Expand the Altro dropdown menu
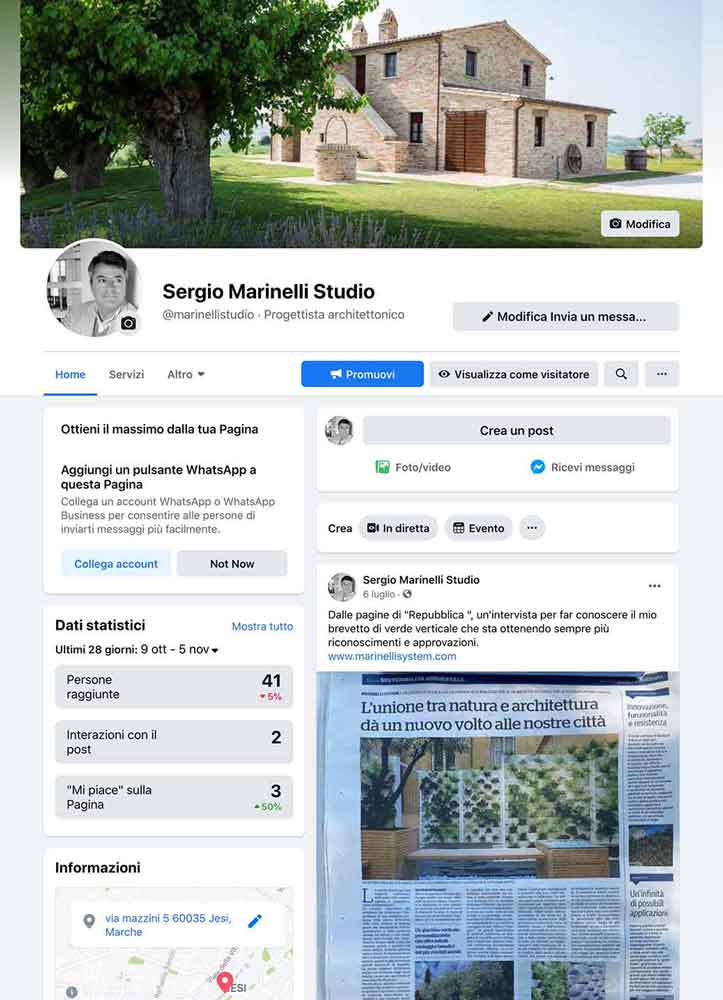This screenshot has height=1000, width=723. pyautogui.click(x=186, y=374)
